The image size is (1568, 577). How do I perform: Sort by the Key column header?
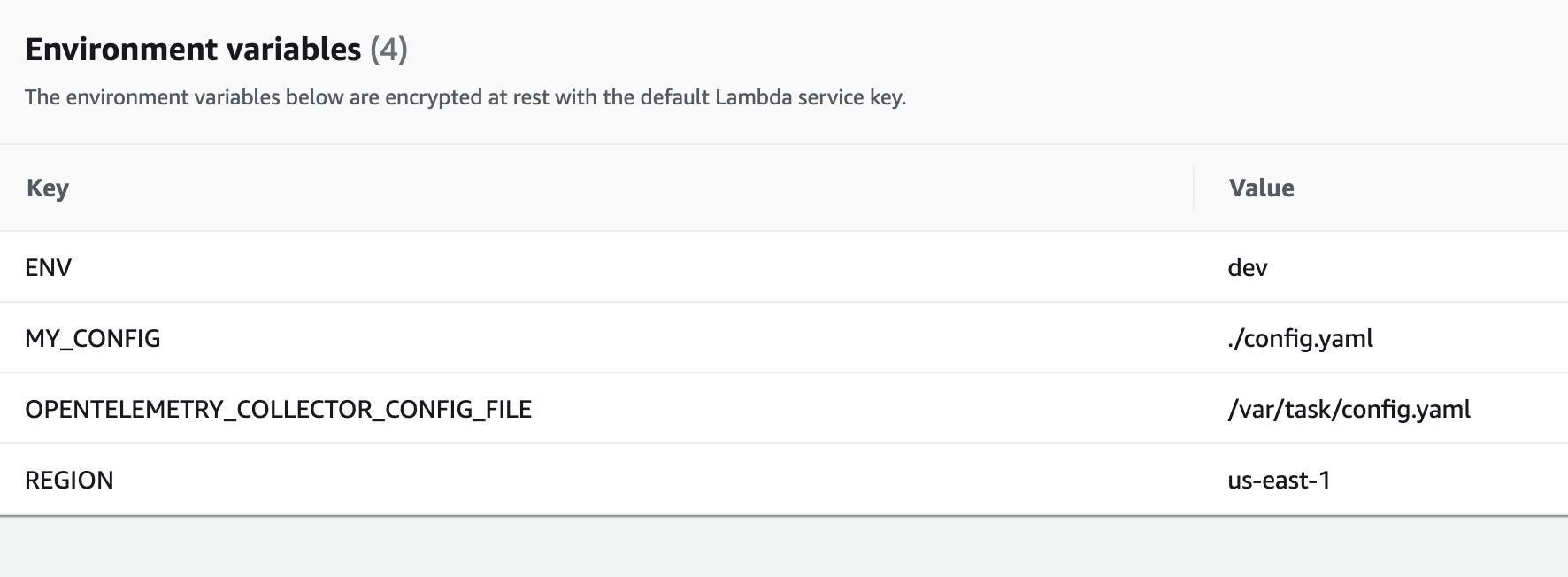click(48, 188)
